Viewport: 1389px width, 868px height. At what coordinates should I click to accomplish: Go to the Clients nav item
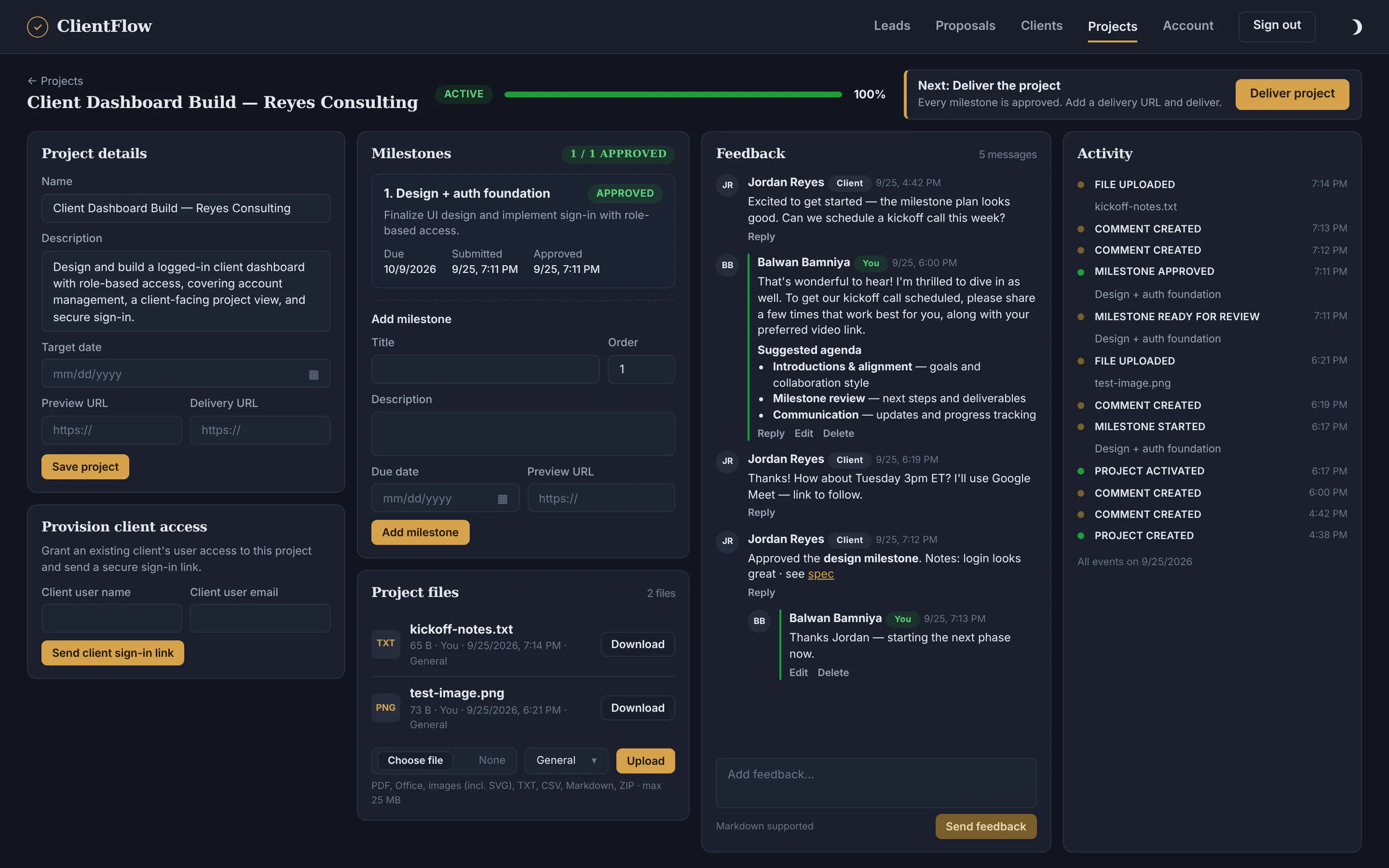(1041, 26)
